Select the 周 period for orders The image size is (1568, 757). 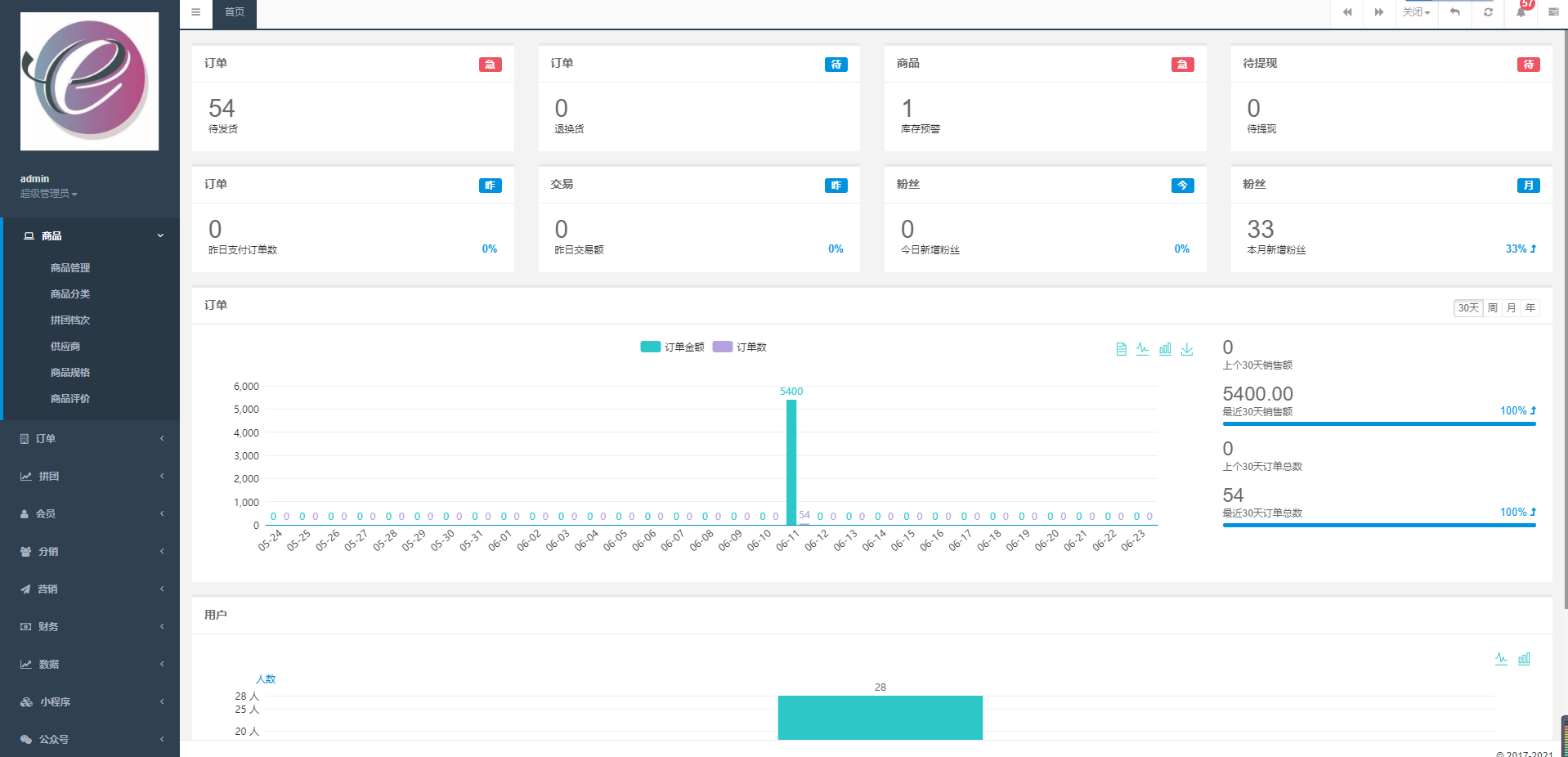pyautogui.click(x=1493, y=308)
